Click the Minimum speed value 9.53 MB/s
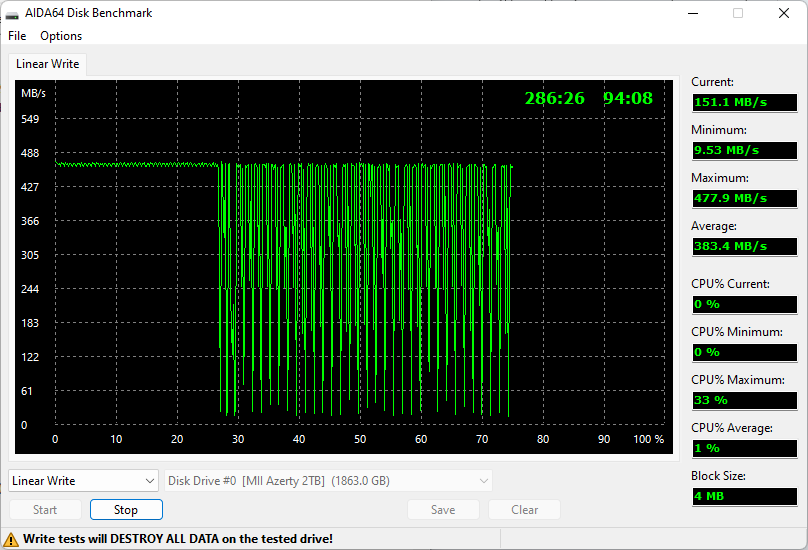 tap(745, 150)
